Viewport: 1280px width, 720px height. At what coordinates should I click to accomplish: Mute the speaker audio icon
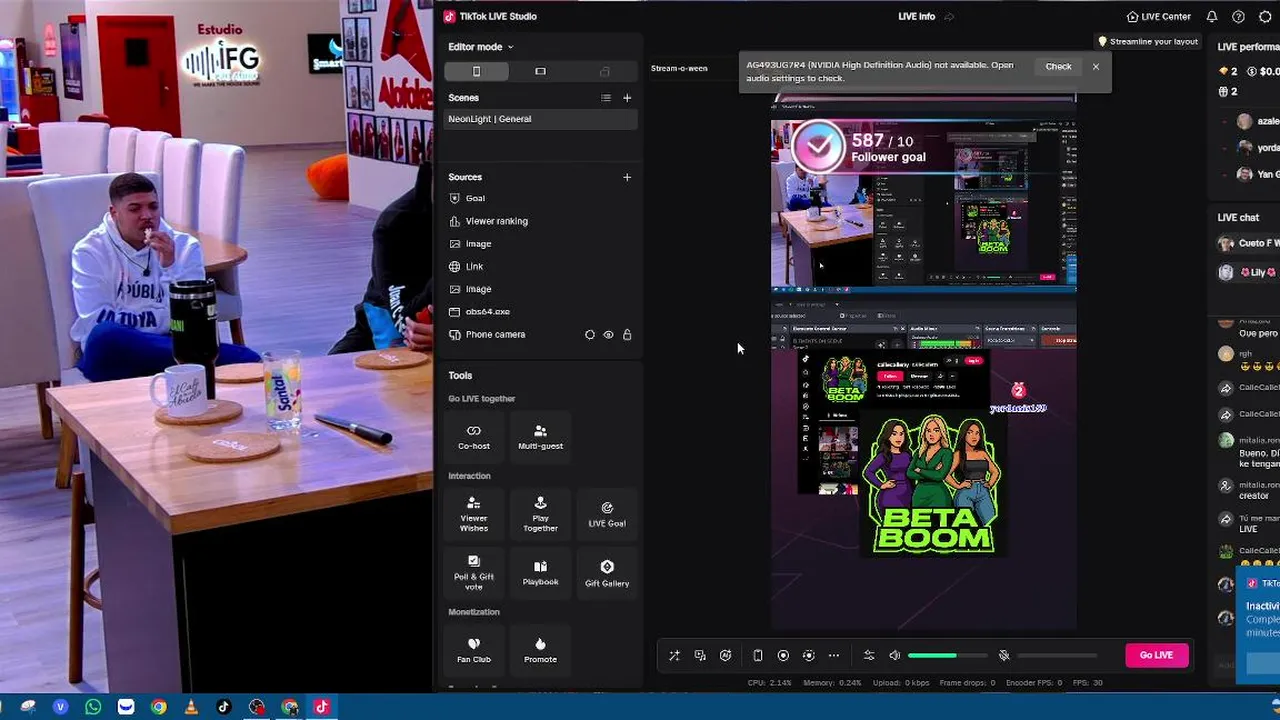[x=894, y=656]
